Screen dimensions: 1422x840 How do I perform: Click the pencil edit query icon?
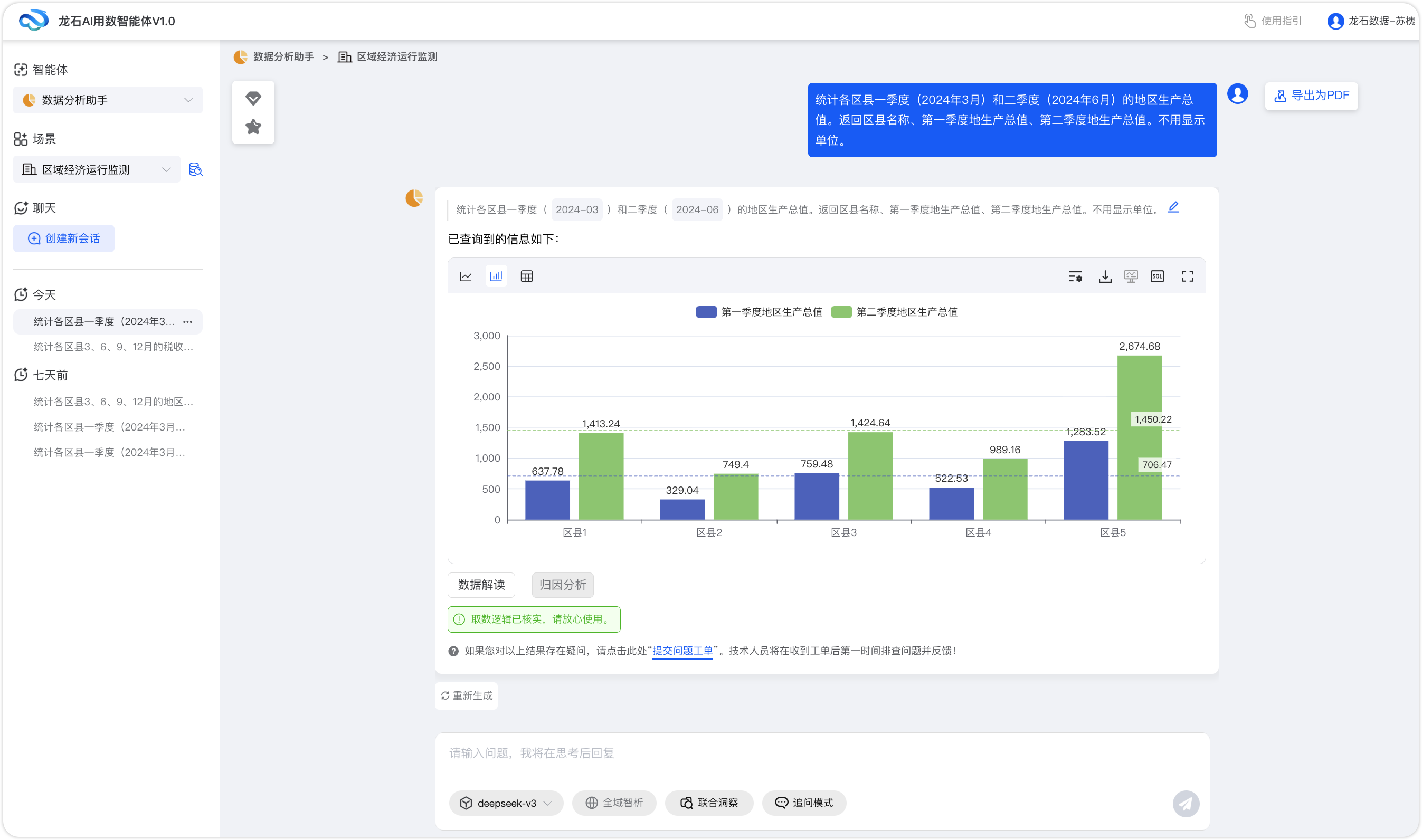[x=1173, y=207]
